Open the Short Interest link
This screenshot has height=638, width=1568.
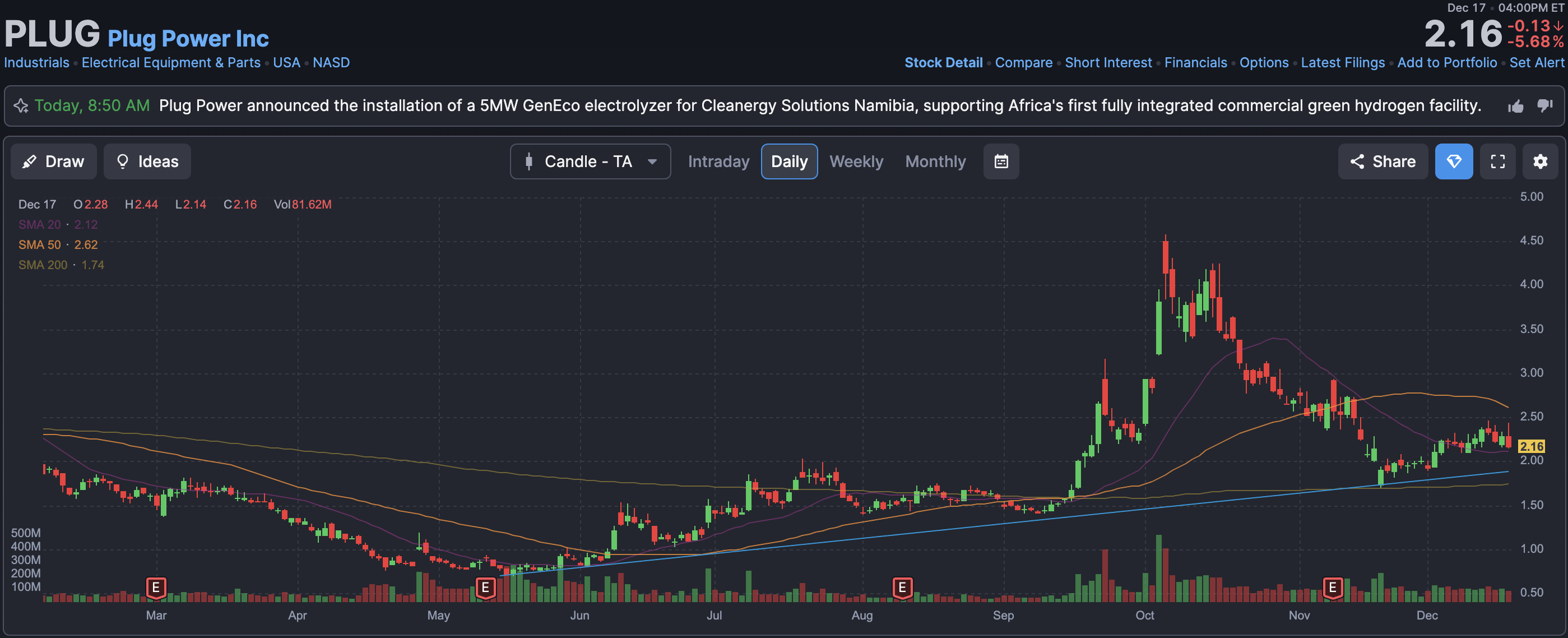1108,63
